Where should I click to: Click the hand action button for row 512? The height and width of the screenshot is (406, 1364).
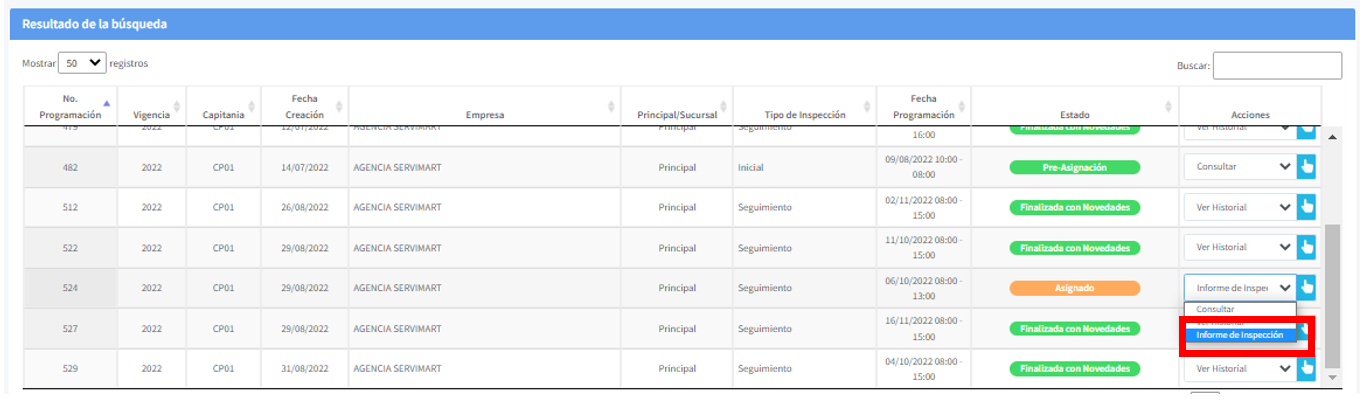tap(1306, 207)
